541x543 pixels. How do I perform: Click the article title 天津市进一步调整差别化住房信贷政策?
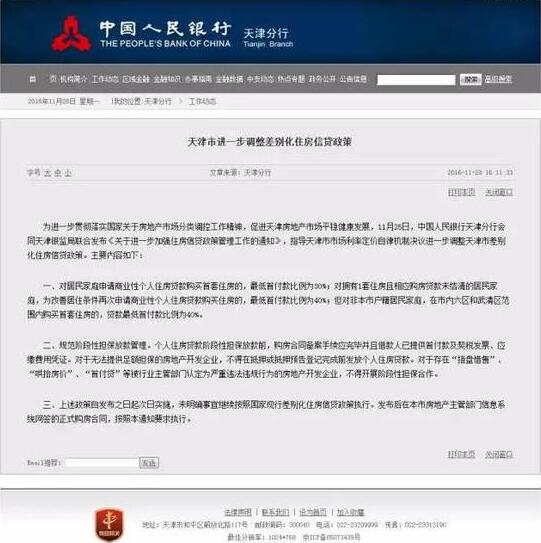(x=270, y=142)
